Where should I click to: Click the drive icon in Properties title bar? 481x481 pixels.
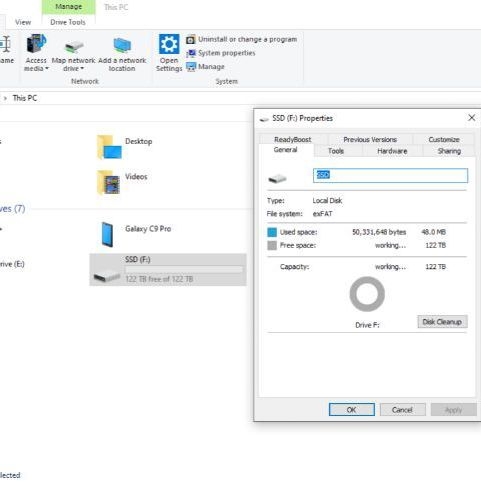pyautogui.click(x=264, y=119)
